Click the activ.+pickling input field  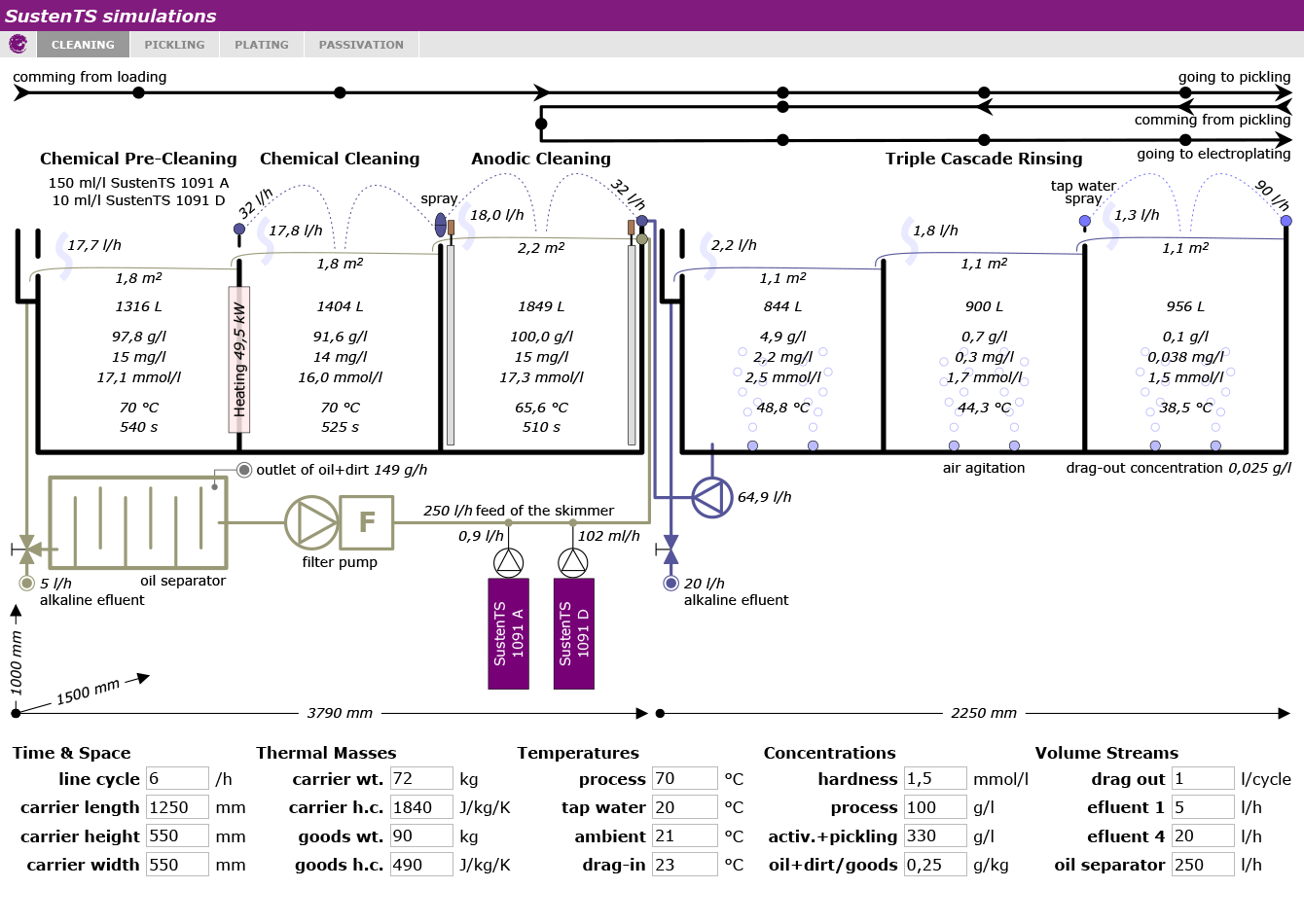(935, 835)
